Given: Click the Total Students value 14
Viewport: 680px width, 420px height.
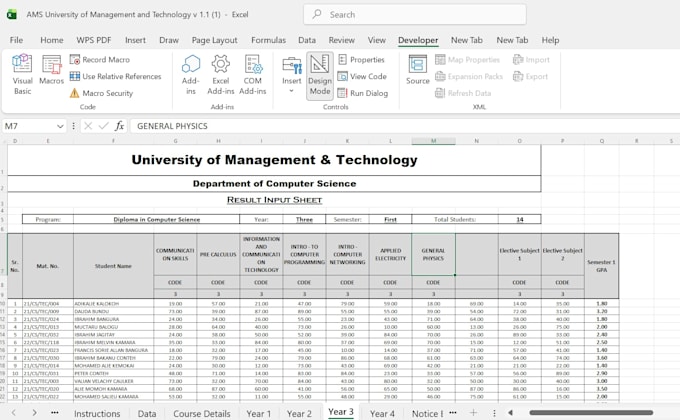Looking at the screenshot, I should [520, 219].
